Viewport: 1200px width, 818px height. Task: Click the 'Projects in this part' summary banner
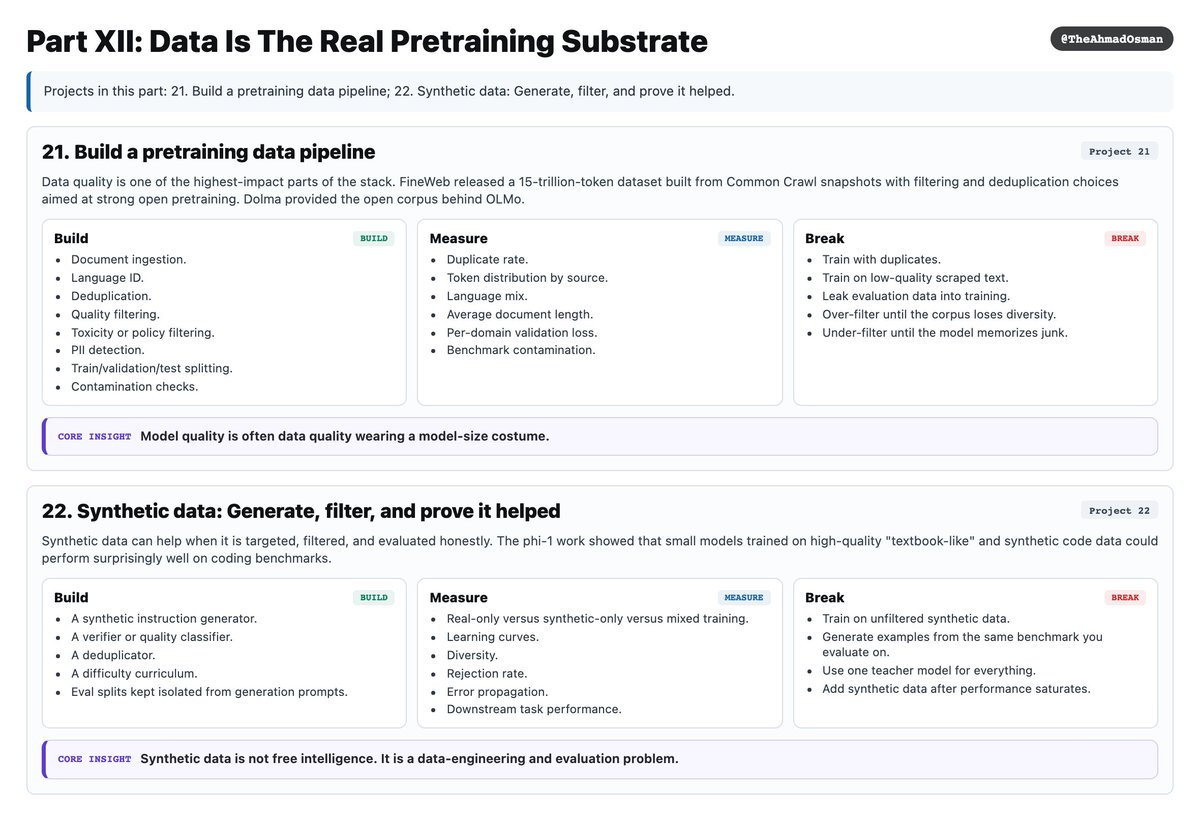click(x=600, y=91)
